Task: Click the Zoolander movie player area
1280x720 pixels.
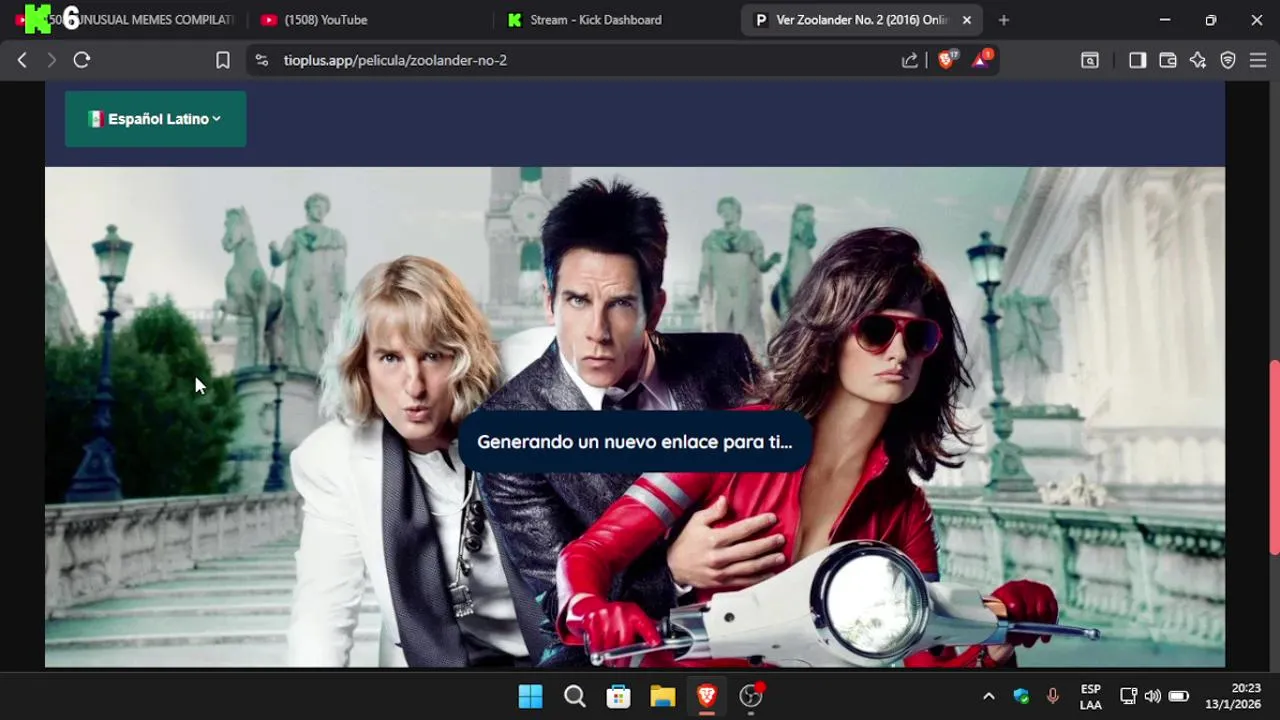Action: point(635,417)
